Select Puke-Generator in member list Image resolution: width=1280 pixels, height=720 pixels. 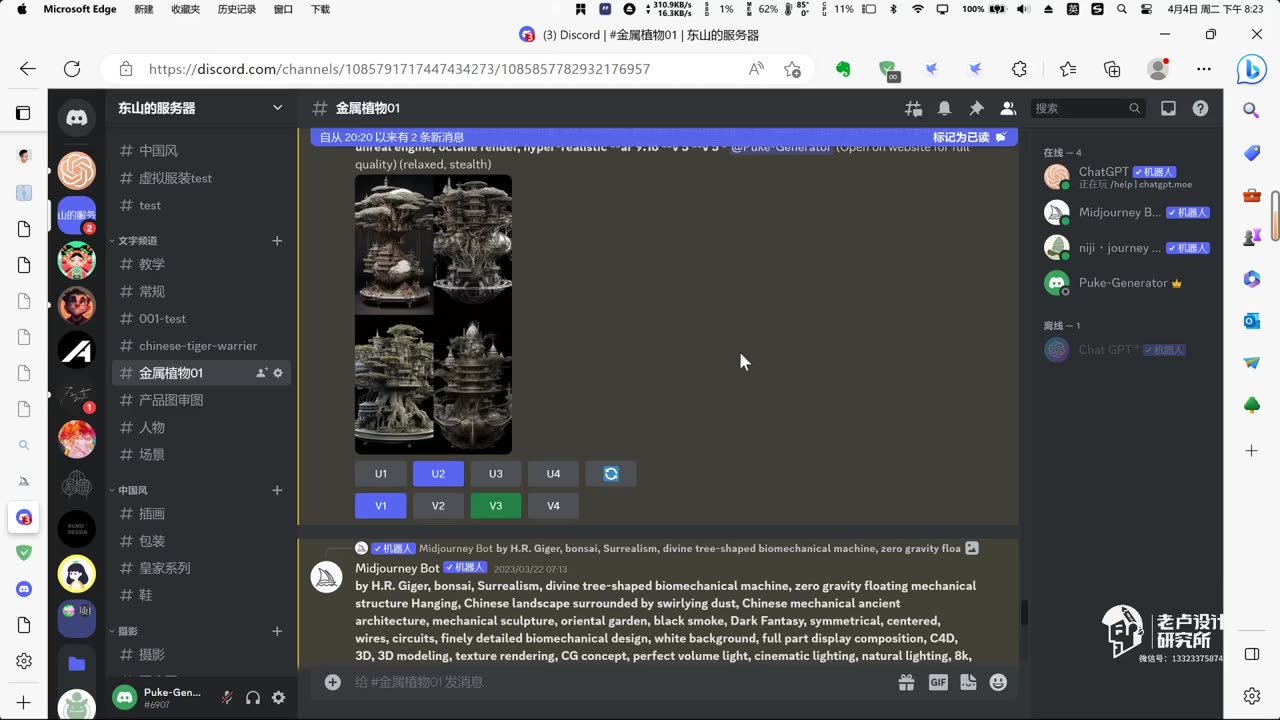tap(1127, 283)
